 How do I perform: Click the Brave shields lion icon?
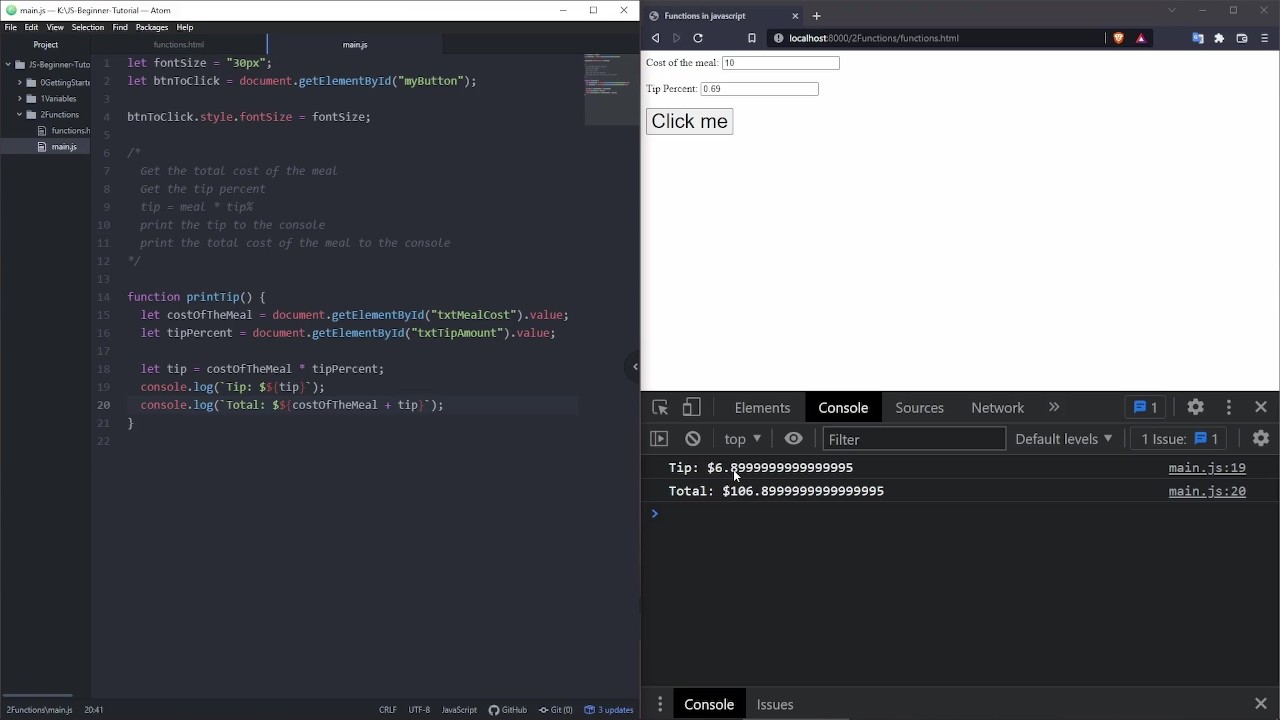(x=1118, y=38)
